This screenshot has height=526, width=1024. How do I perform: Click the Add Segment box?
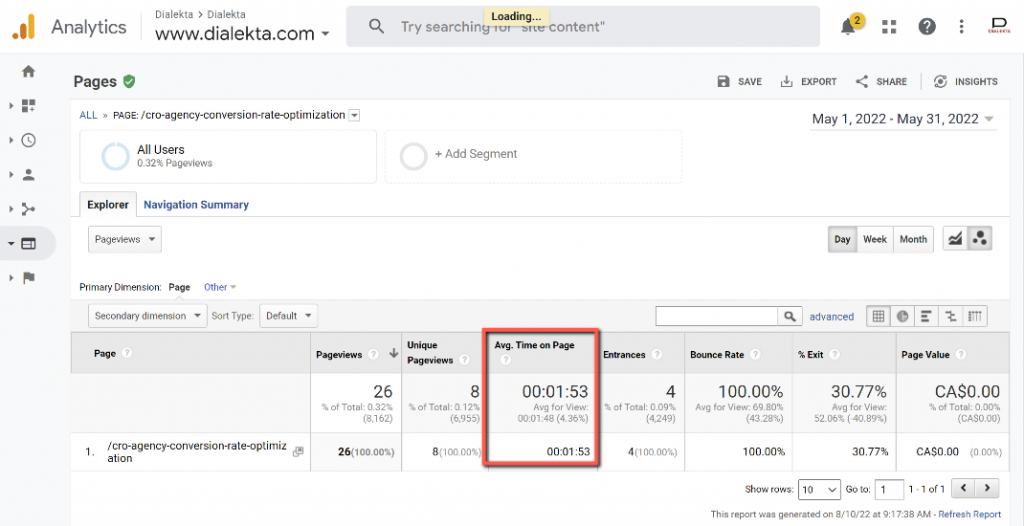[533, 156]
